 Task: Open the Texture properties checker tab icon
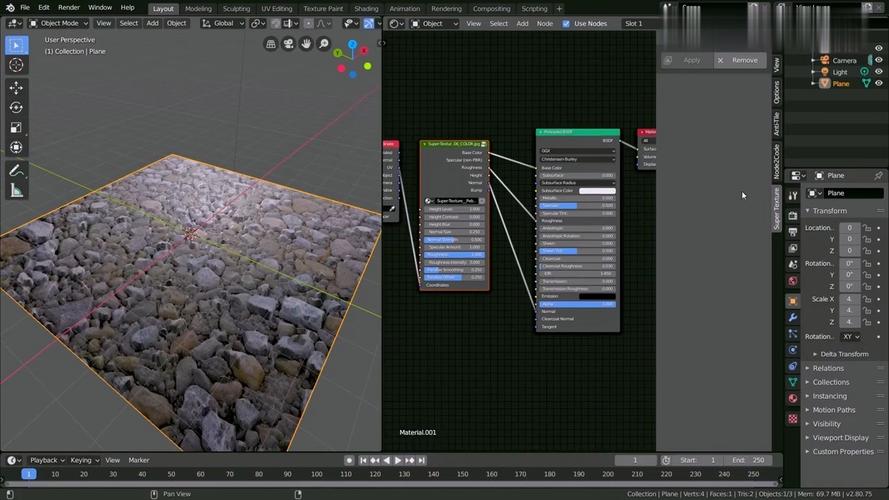click(x=793, y=419)
